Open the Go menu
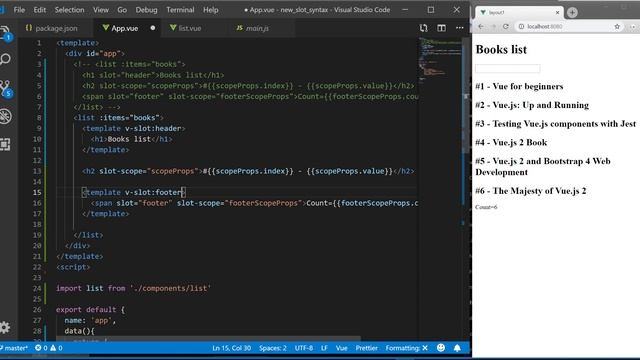Image resolution: width=640 pixels, height=360 pixels. click(x=122, y=10)
